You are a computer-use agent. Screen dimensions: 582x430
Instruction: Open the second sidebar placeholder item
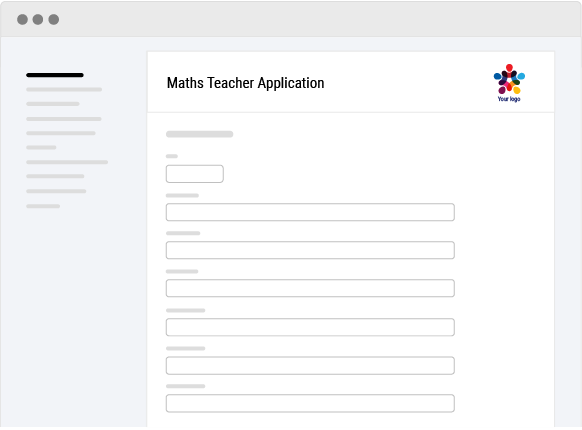[x=64, y=89]
